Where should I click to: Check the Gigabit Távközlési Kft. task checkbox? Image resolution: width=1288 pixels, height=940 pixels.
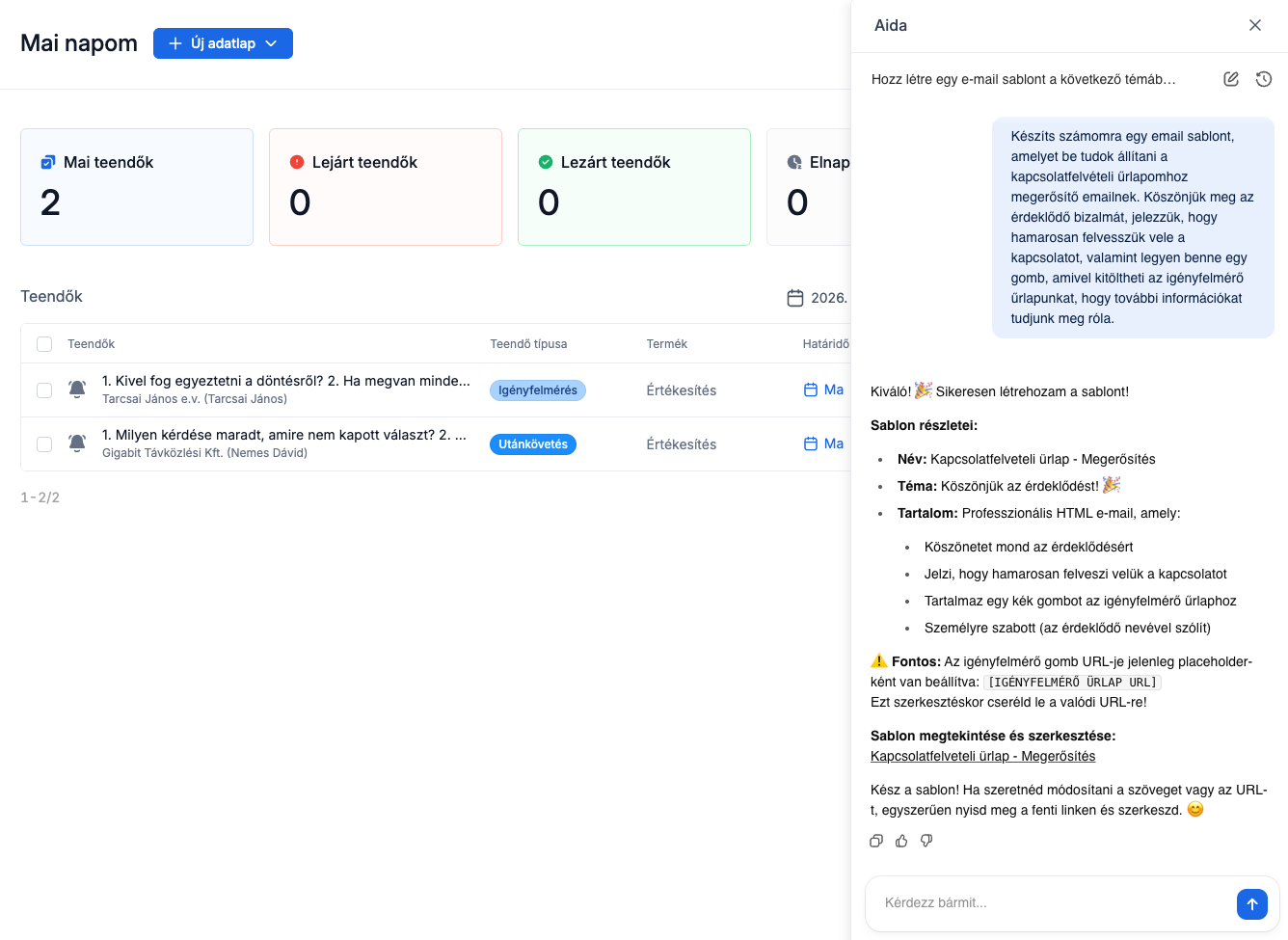[44, 444]
